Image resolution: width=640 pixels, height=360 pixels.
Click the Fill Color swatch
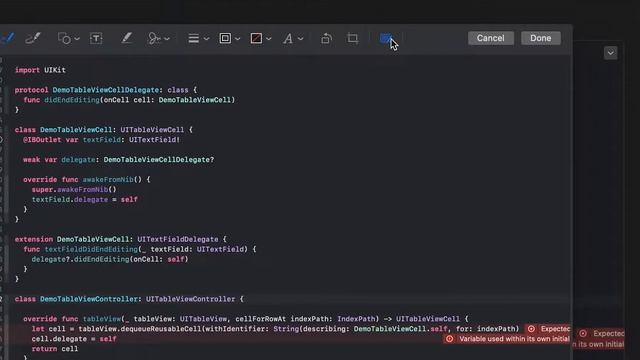click(x=256, y=38)
